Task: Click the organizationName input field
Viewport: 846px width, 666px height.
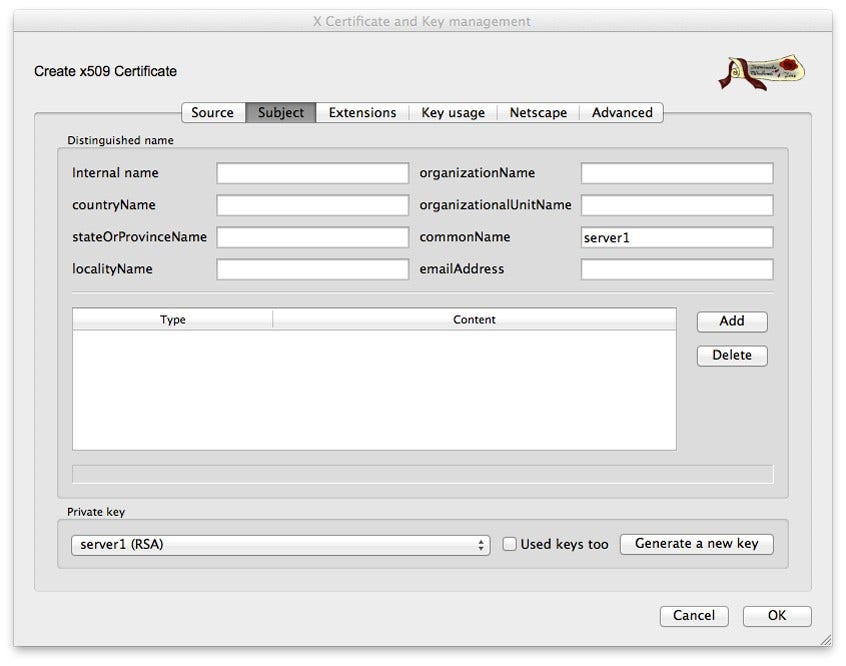Action: [675, 172]
